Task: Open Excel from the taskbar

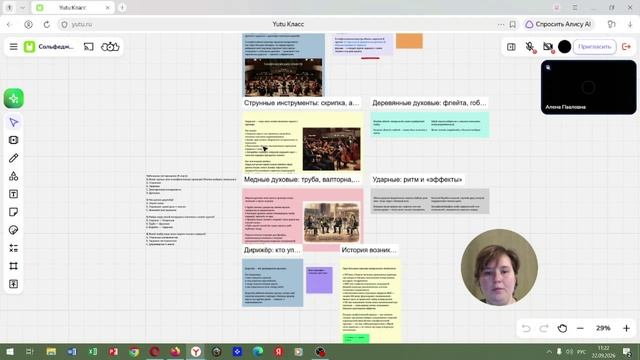Action: pos(93,351)
